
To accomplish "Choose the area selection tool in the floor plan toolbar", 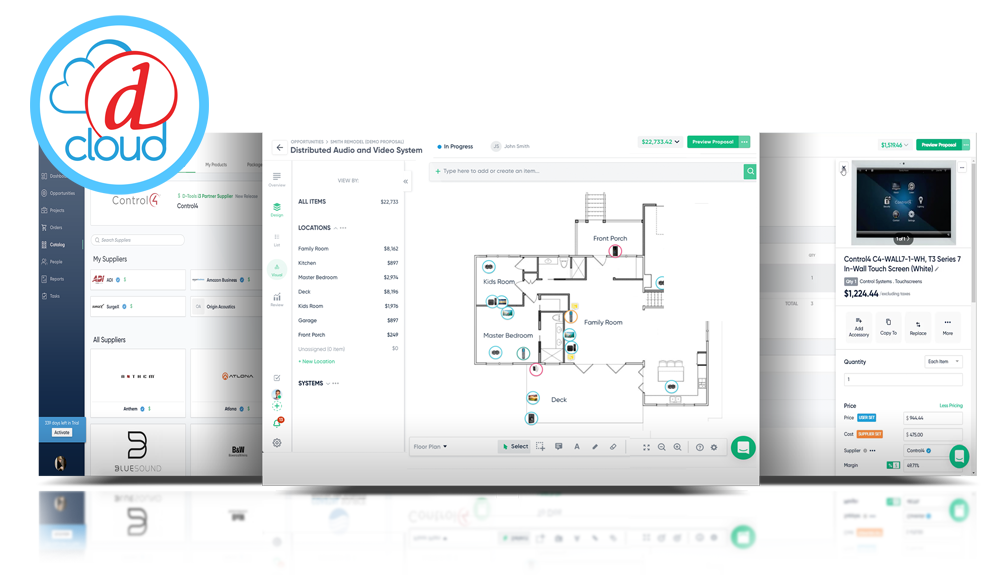I will [x=540, y=447].
